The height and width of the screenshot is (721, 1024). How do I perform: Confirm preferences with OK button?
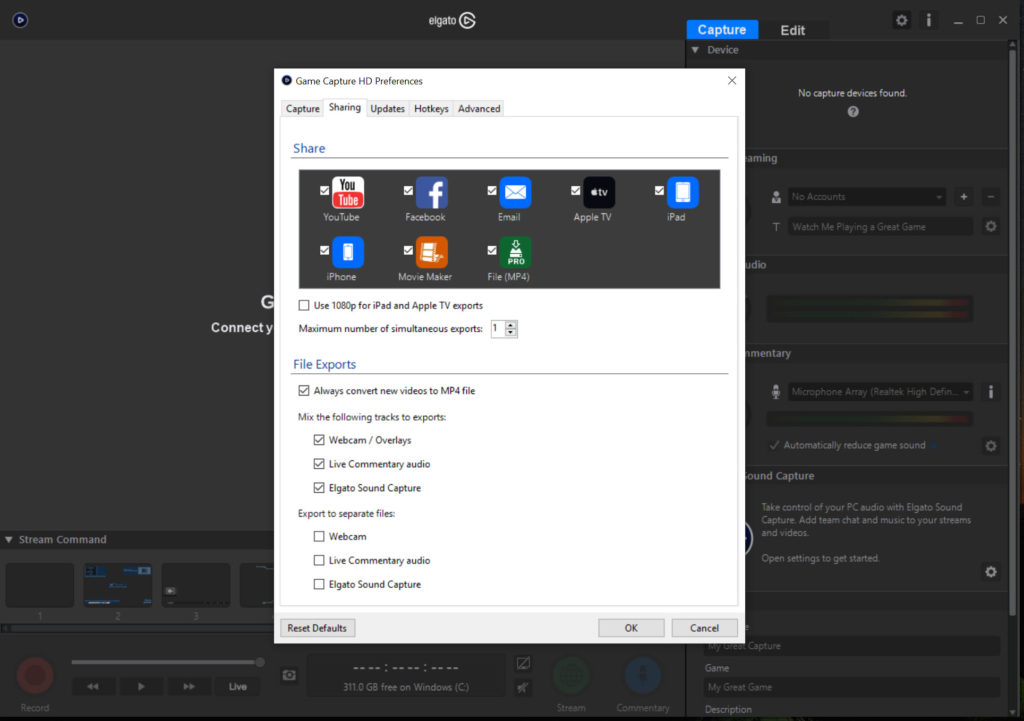click(x=631, y=628)
